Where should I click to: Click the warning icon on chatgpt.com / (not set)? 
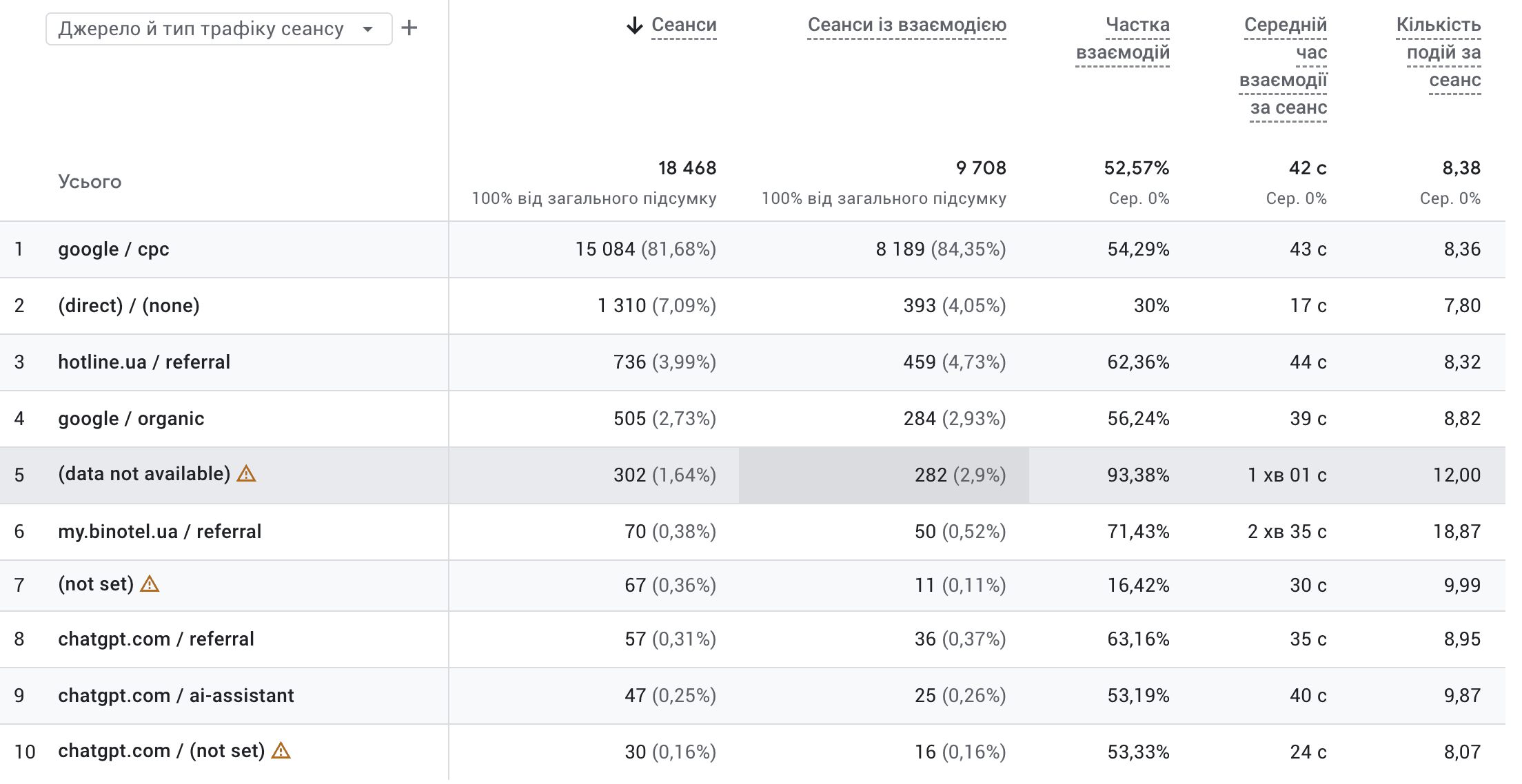coord(281,750)
